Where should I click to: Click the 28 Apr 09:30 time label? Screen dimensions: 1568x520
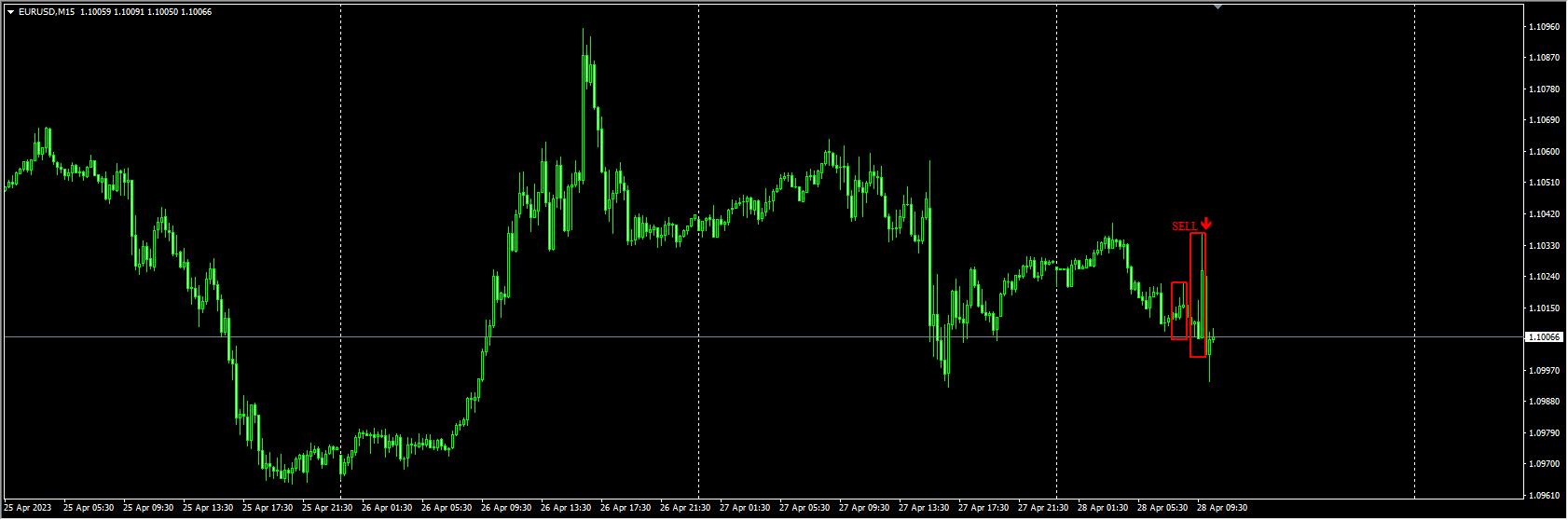[x=1222, y=508]
